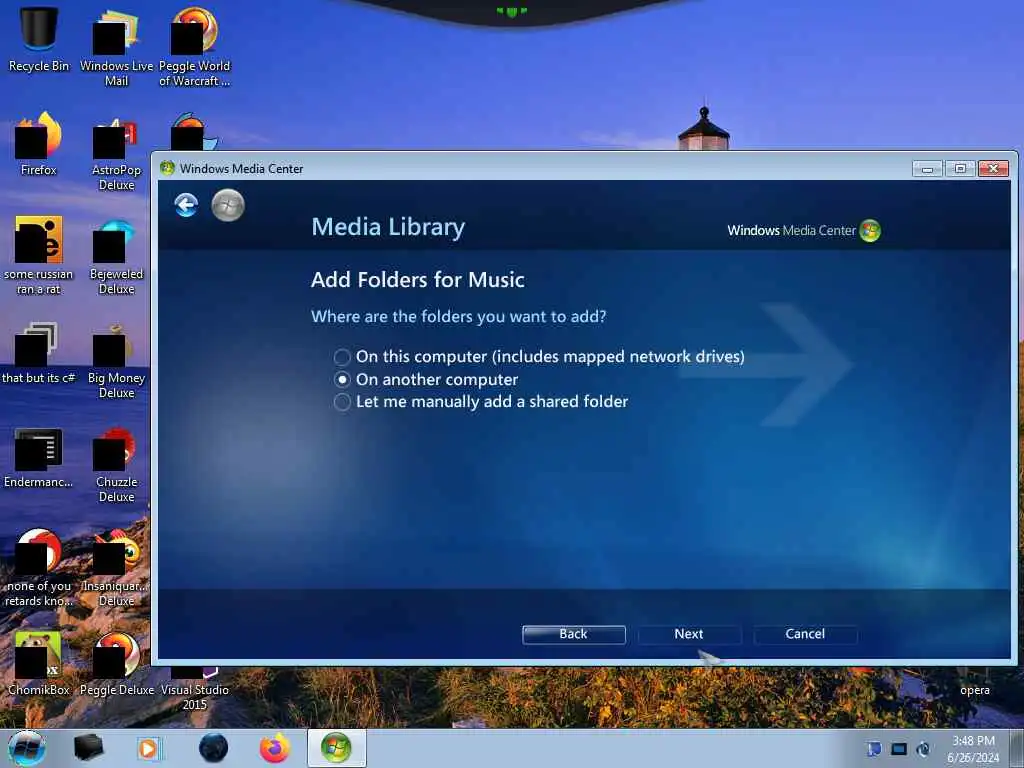Open Big Money Deluxe desktop shortcut
This screenshot has height=768, width=1024.
click(116, 361)
